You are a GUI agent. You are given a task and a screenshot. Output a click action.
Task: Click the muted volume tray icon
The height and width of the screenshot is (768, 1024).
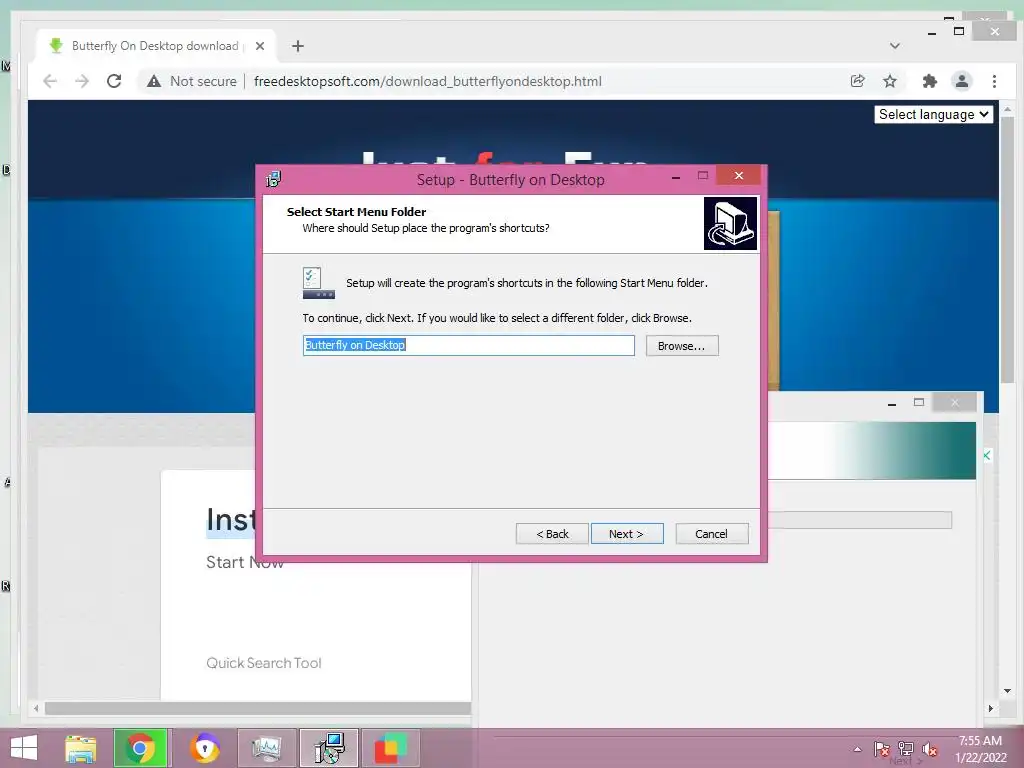[930, 749]
